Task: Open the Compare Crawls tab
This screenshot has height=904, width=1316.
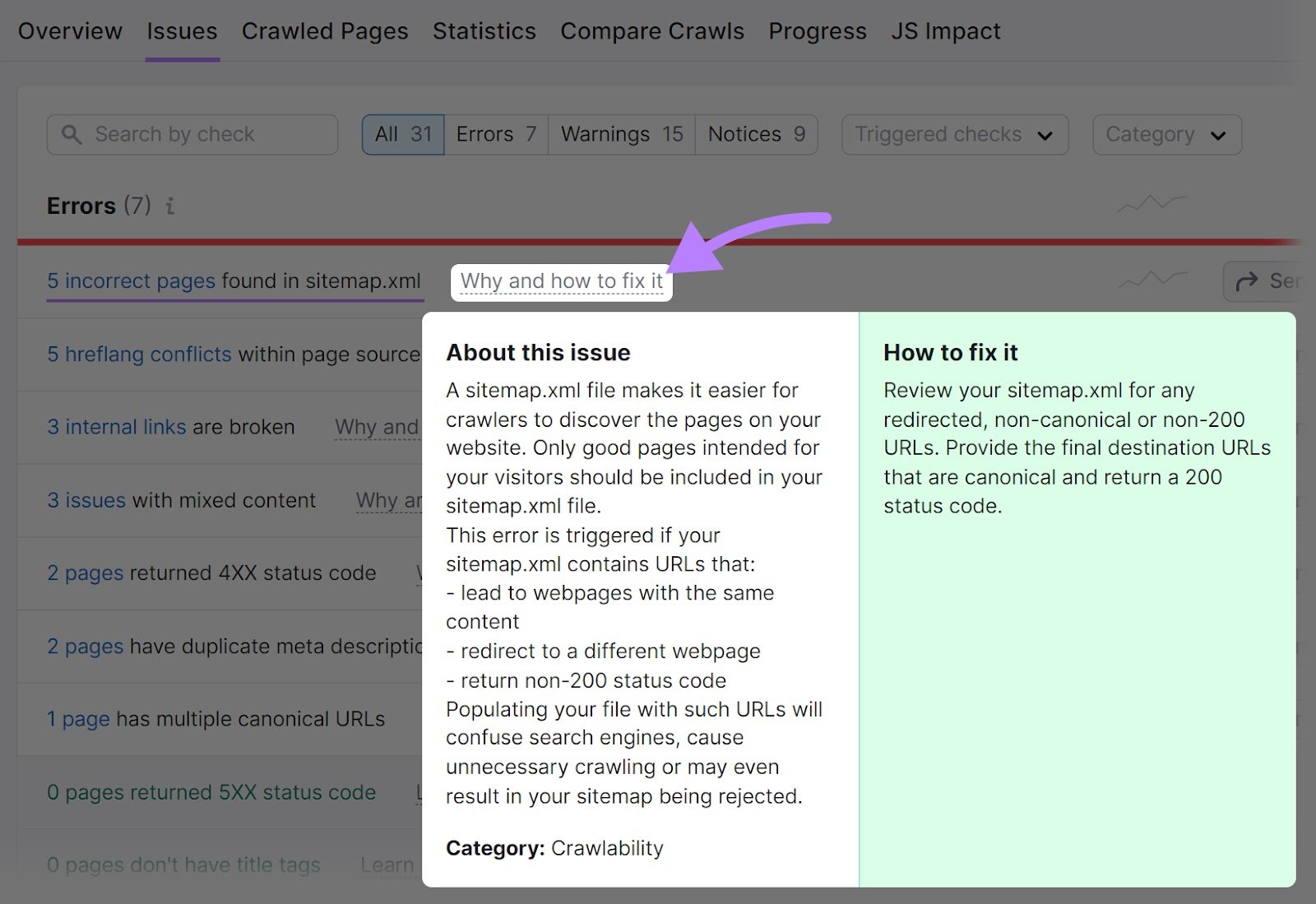Action: pyautogui.click(x=651, y=31)
